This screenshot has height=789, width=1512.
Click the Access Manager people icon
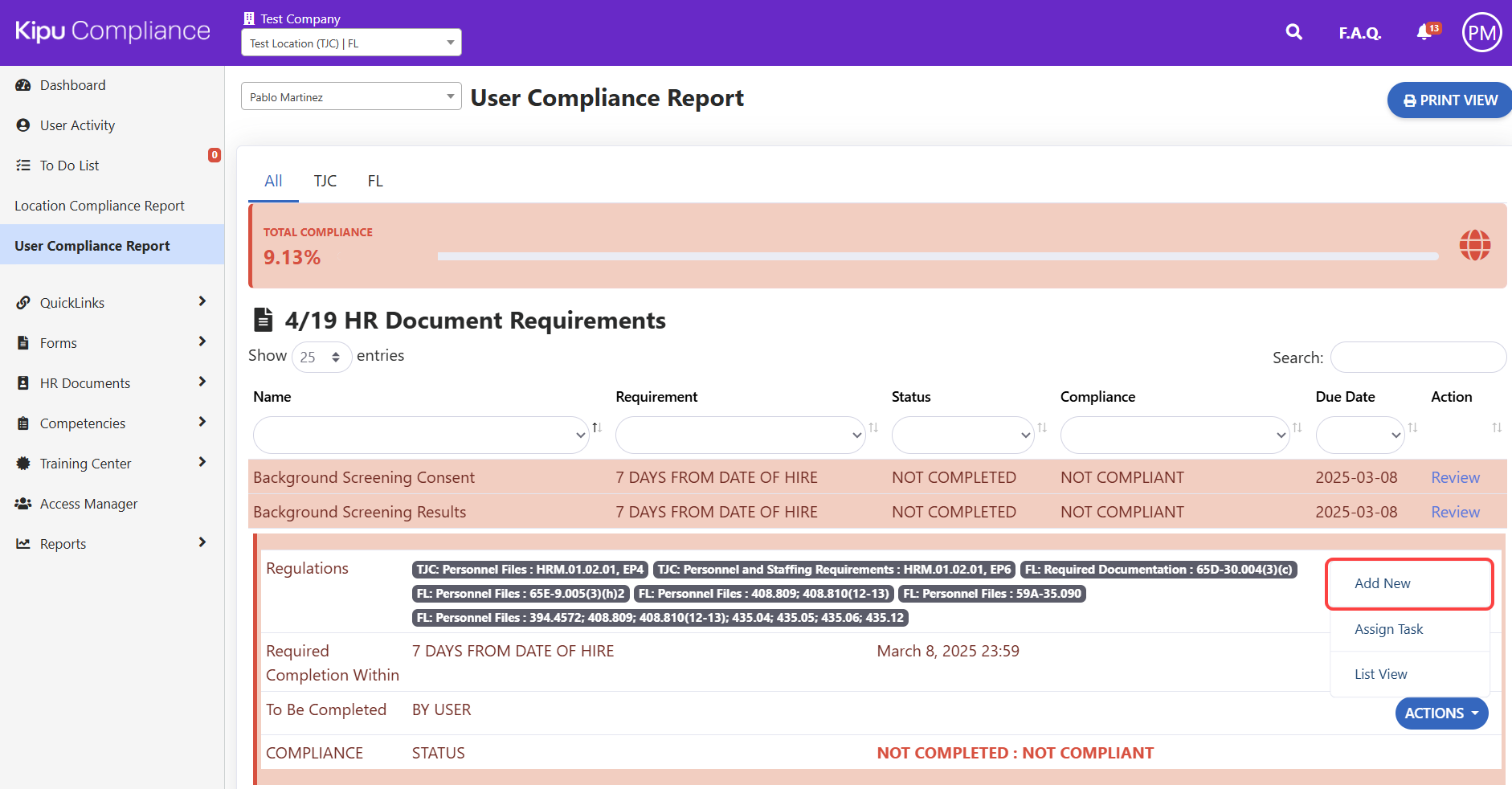[23, 504]
